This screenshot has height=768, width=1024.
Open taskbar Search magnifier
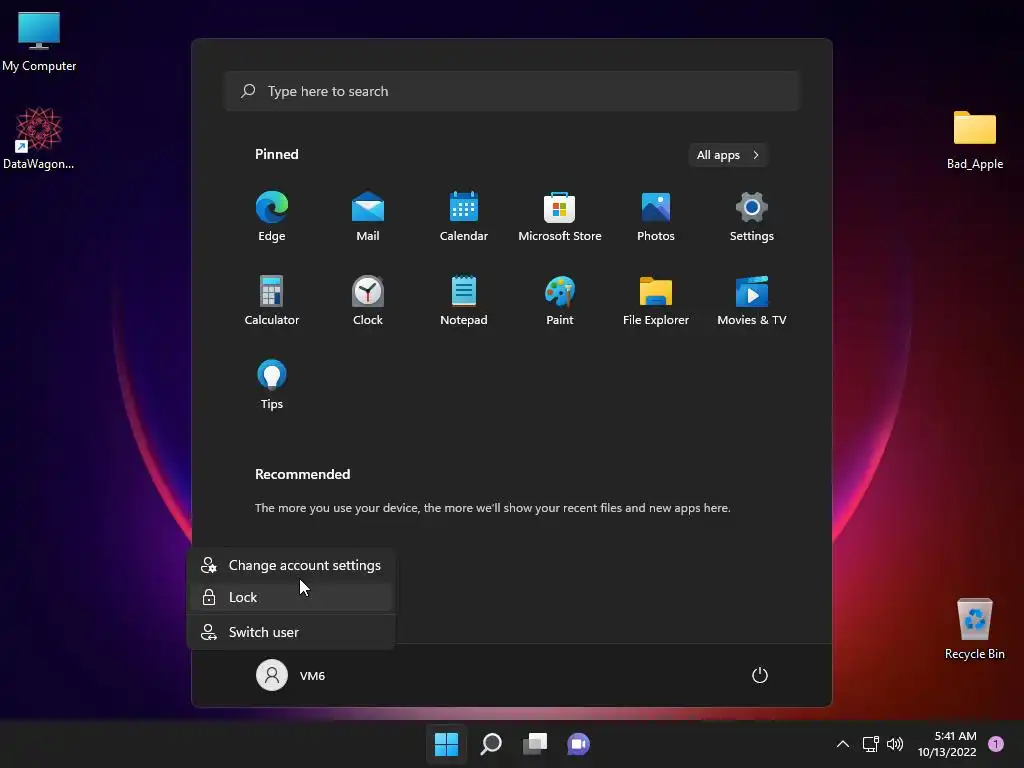click(490, 744)
